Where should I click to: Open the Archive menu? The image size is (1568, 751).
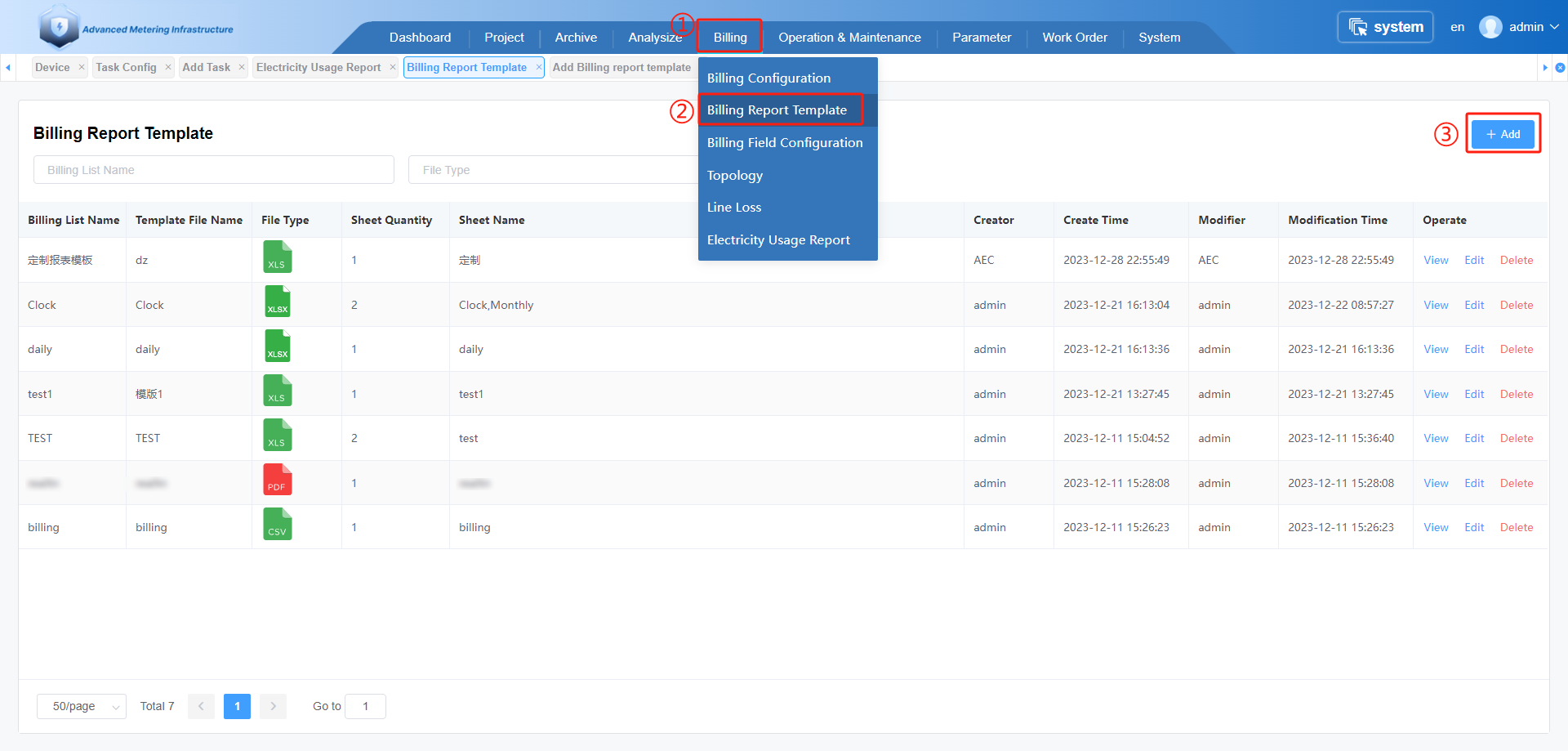576,38
